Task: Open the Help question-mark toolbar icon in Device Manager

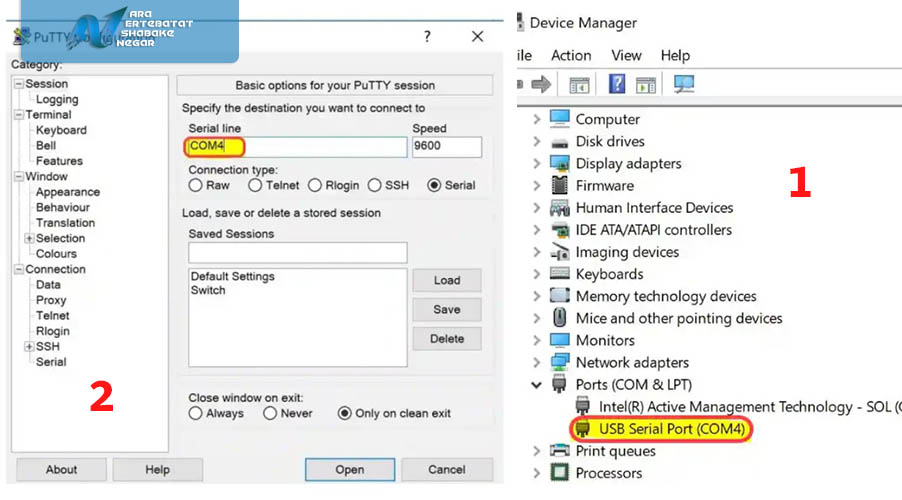Action: pos(617,84)
